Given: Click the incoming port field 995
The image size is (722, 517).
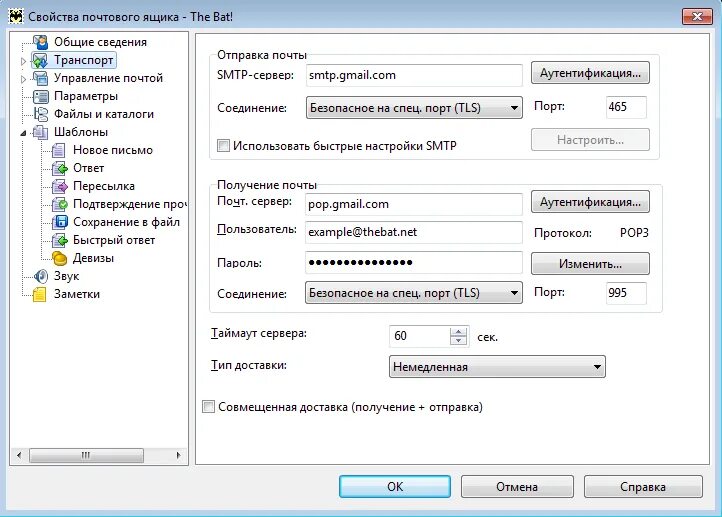Looking at the screenshot, I should 626,293.
